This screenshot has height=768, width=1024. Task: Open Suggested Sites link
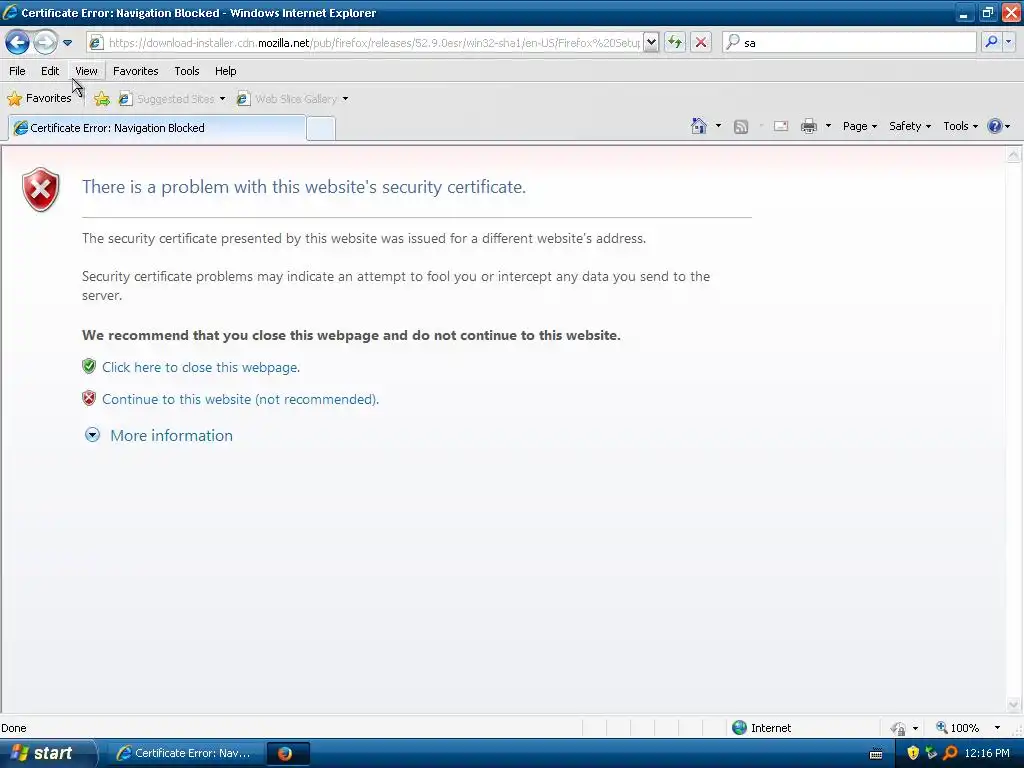[168, 99]
